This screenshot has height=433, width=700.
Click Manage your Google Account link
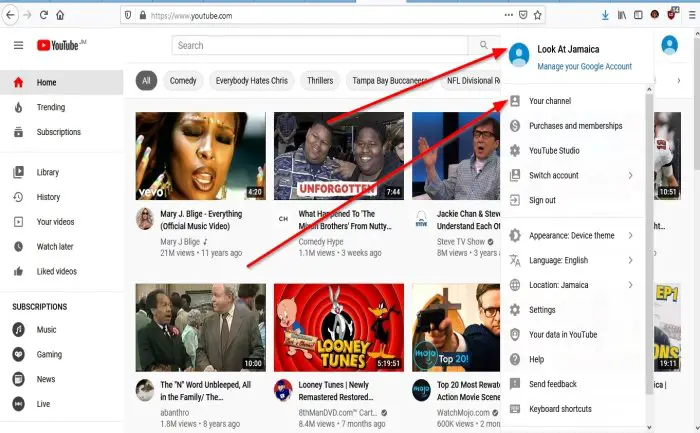coord(584,67)
